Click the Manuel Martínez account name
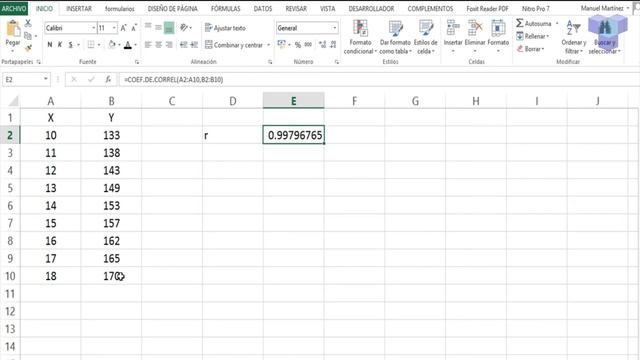Screen dimensions: 640x360 (602, 8)
